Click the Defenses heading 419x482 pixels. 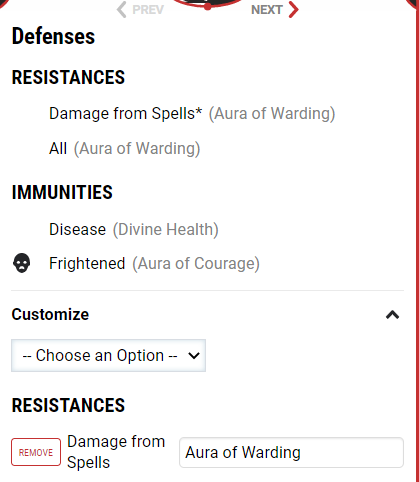[53, 36]
